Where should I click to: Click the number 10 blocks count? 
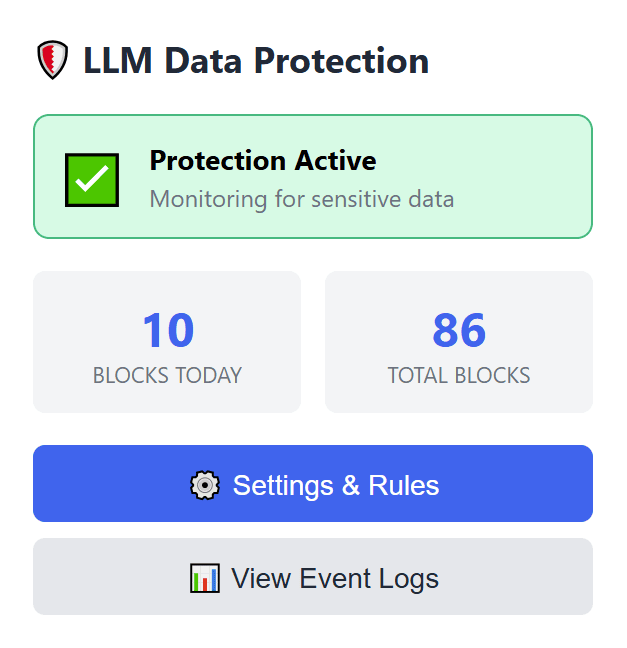pos(167,331)
